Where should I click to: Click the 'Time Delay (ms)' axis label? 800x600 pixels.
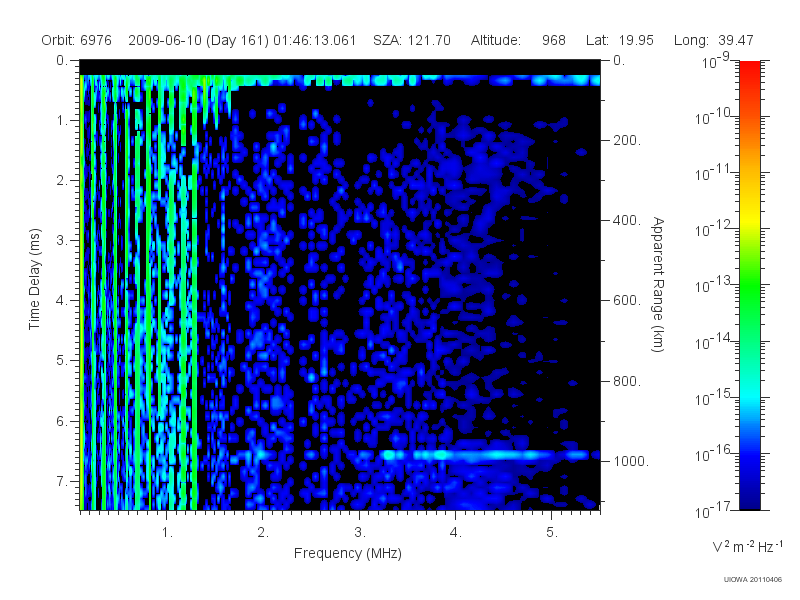pos(34,279)
